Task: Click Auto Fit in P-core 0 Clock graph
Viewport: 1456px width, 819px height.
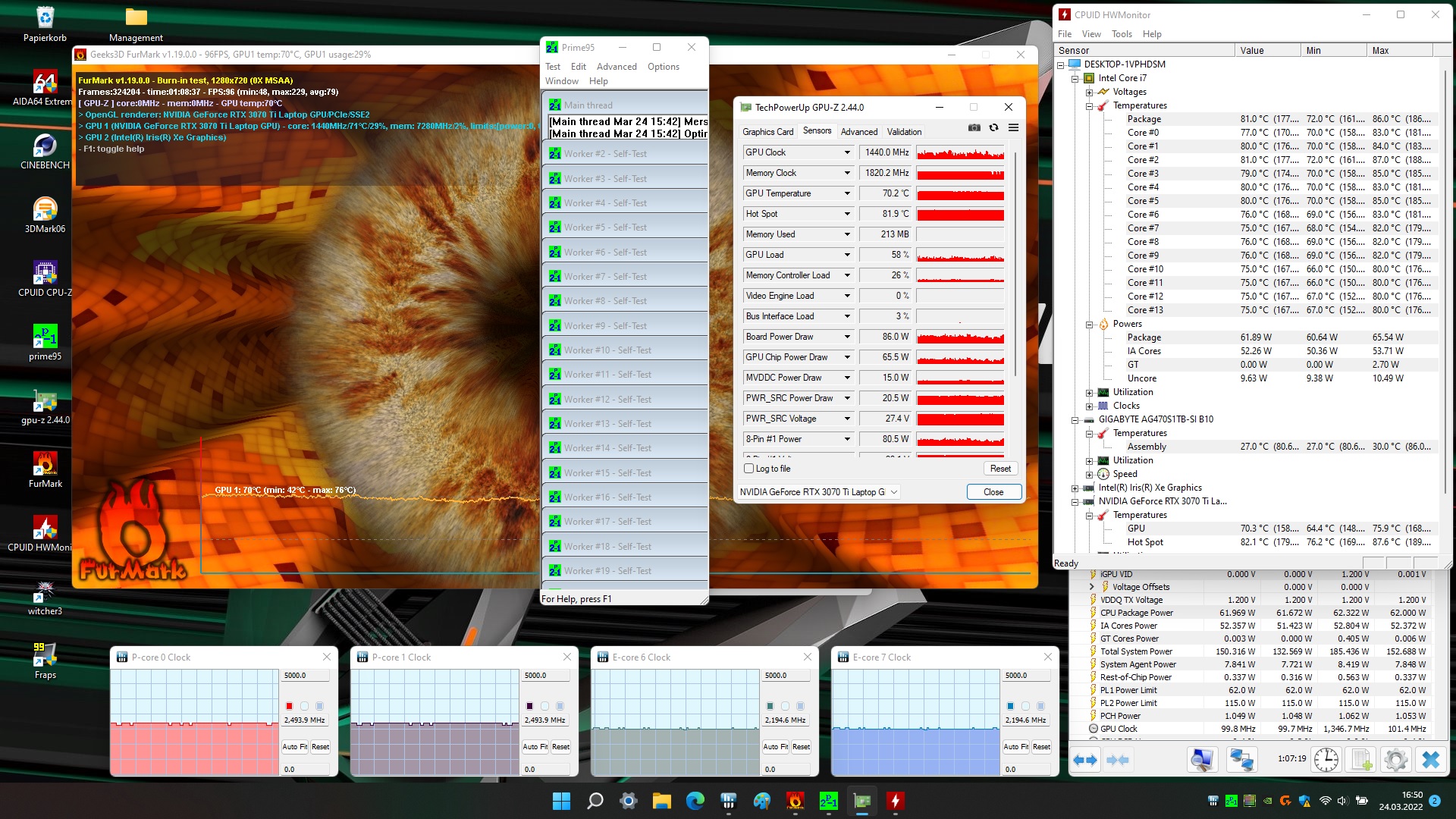Action: click(294, 747)
